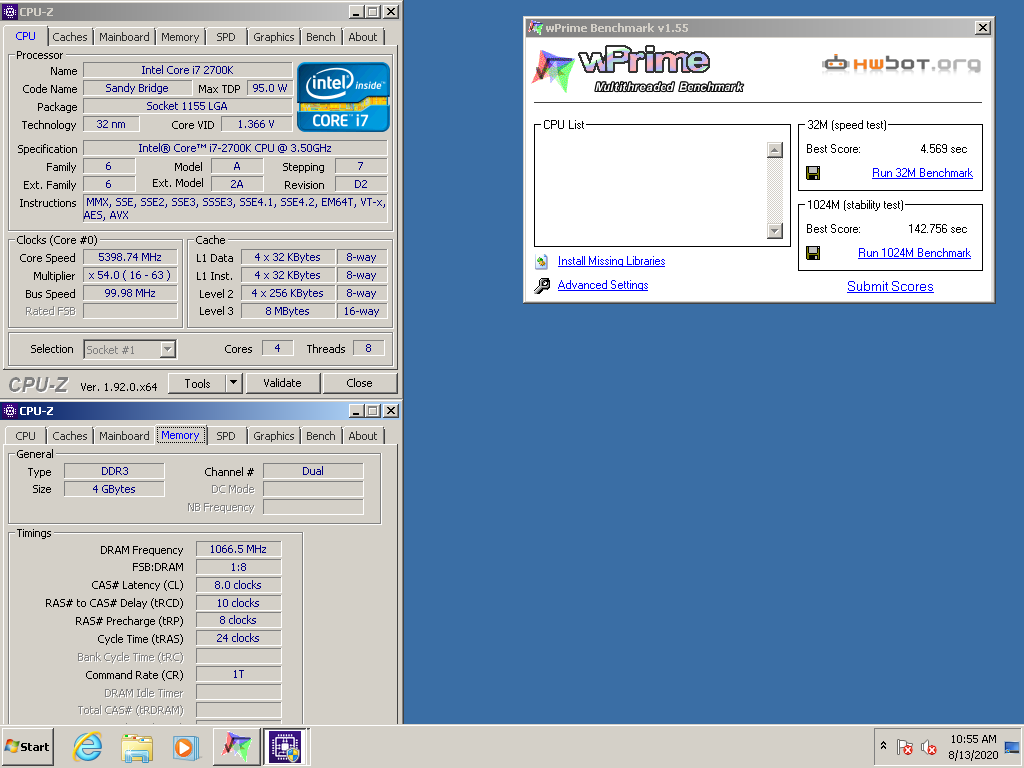Image resolution: width=1024 pixels, height=768 pixels.
Task: Switch to CPU-Z taskbar button
Action: click(286, 746)
